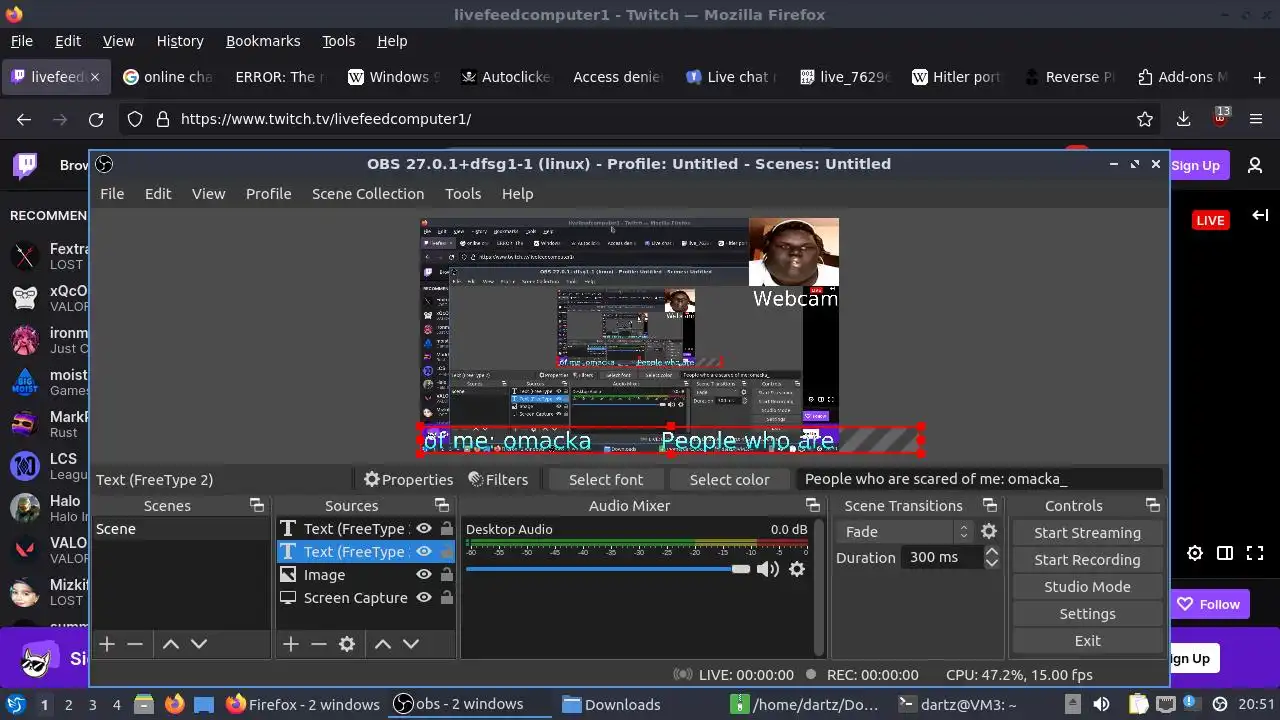Image resolution: width=1280 pixels, height=720 pixels.
Task: Toggle visibility of the Image source
Action: (424, 575)
